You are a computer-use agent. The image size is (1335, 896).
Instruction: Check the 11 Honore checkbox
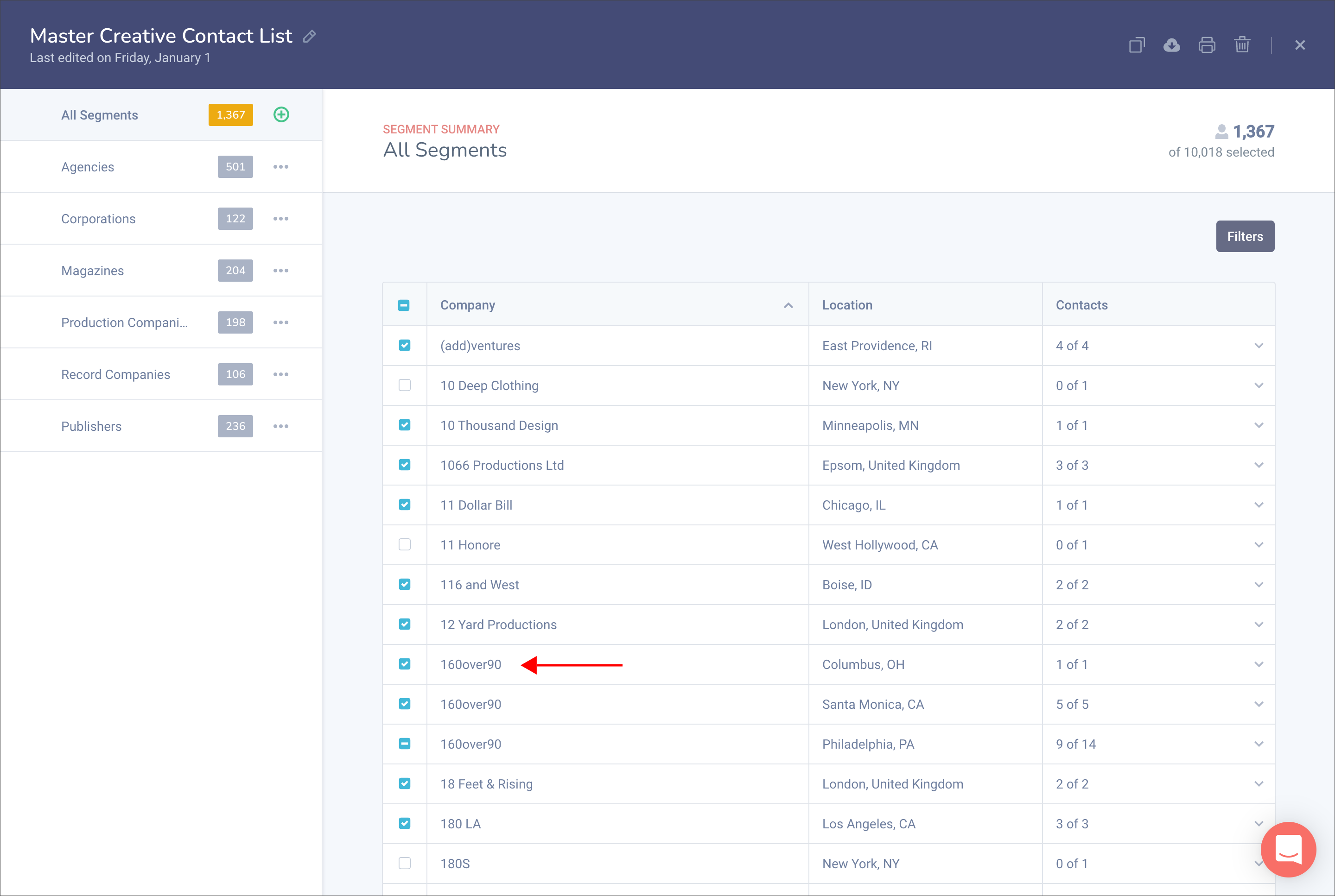pos(404,545)
